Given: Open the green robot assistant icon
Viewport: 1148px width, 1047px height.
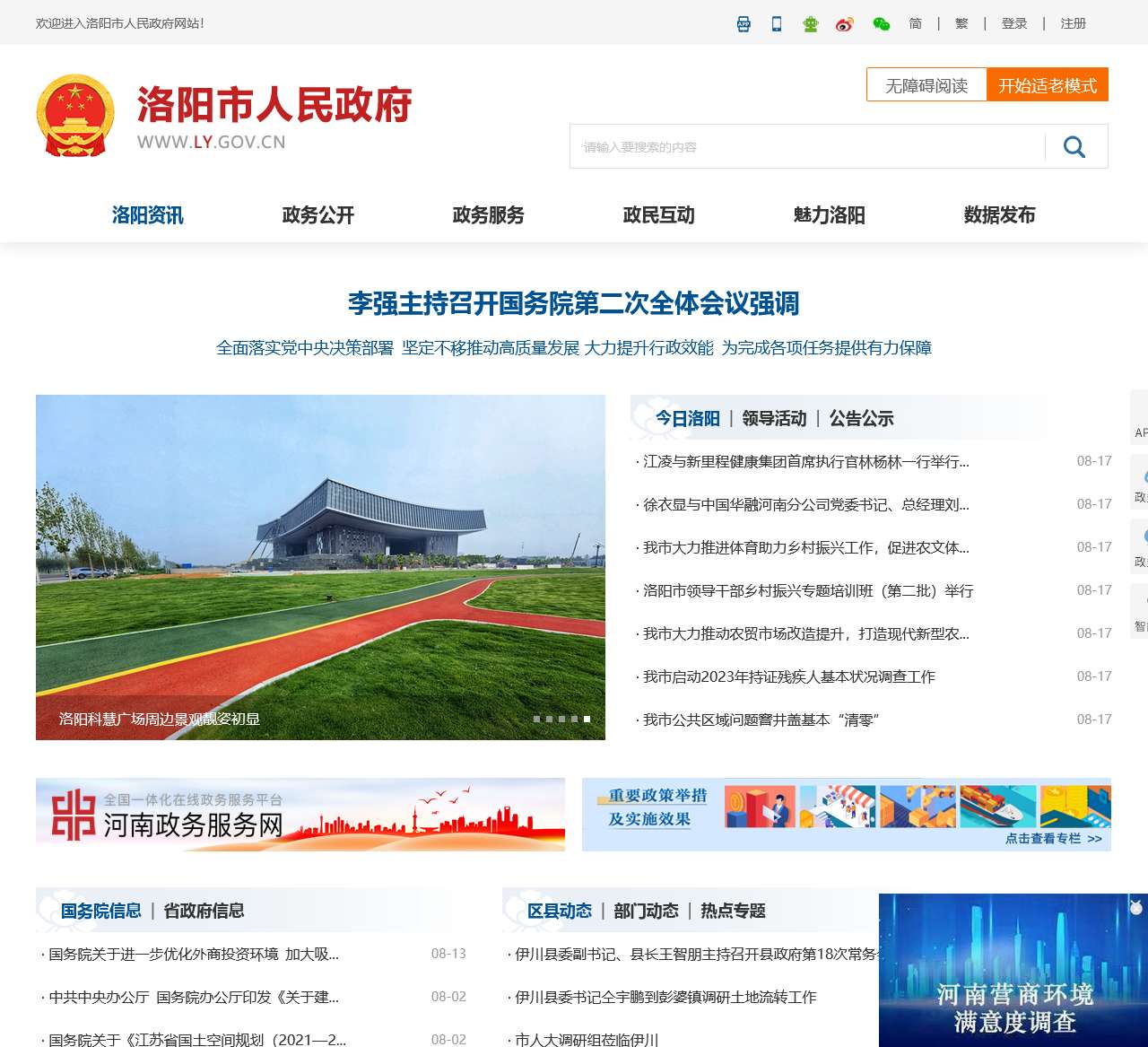Looking at the screenshot, I should [811, 24].
